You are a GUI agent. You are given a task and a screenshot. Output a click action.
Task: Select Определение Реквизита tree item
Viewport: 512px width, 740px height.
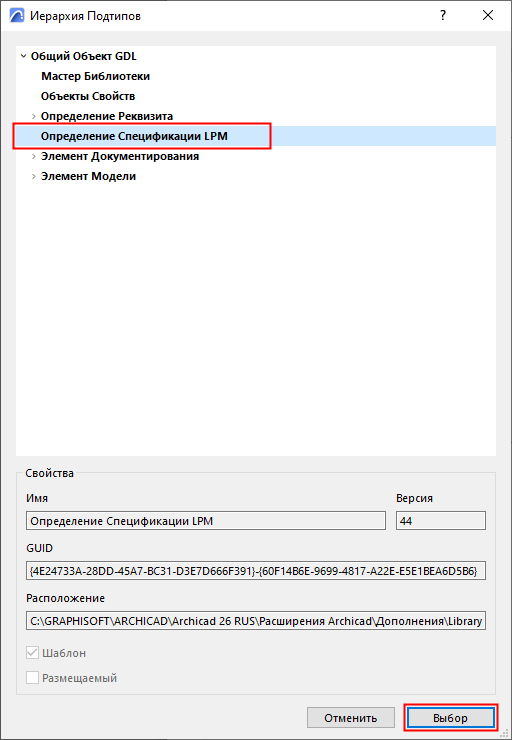pyautogui.click(x=107, y=116)
